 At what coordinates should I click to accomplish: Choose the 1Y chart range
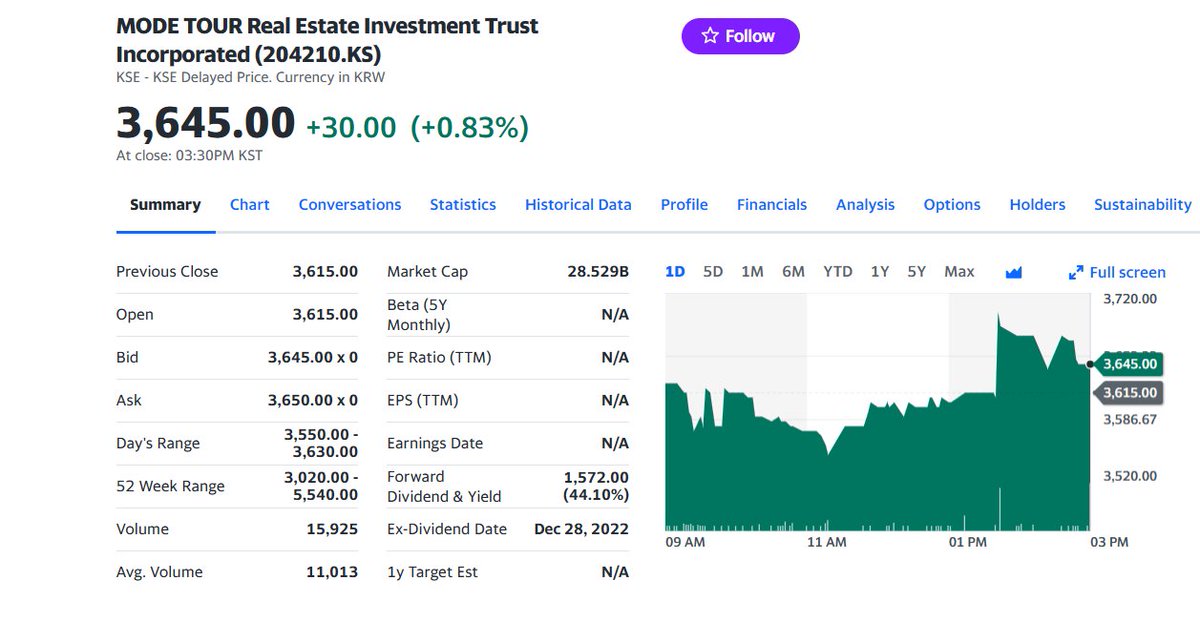pos(880,271)
